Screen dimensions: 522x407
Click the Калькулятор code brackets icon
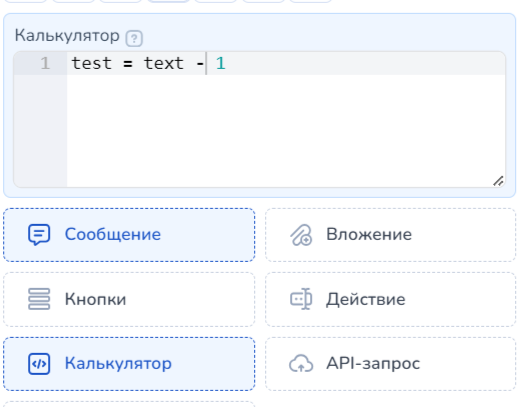pos(39,364)
